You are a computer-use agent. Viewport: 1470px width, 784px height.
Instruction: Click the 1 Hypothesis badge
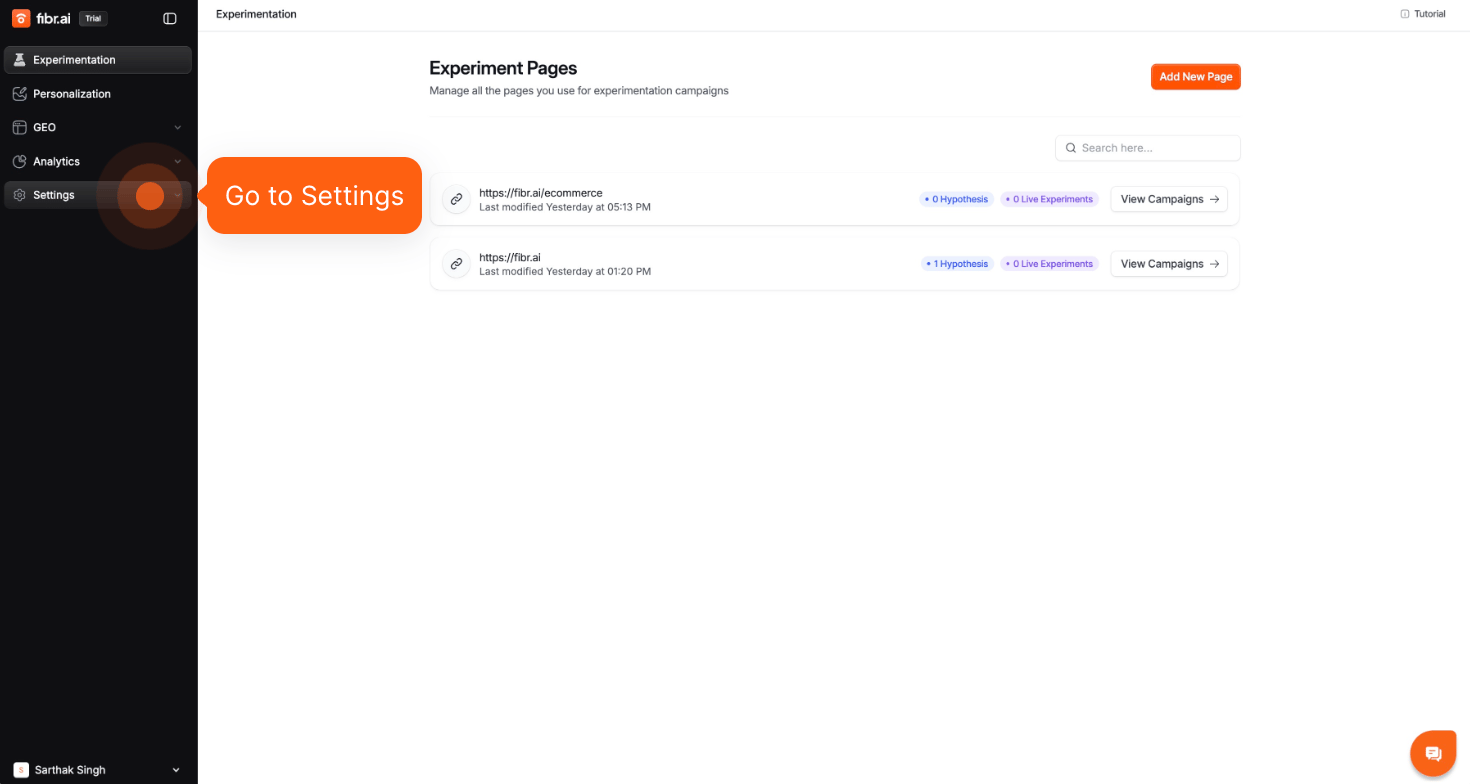[x=957, y=264]
